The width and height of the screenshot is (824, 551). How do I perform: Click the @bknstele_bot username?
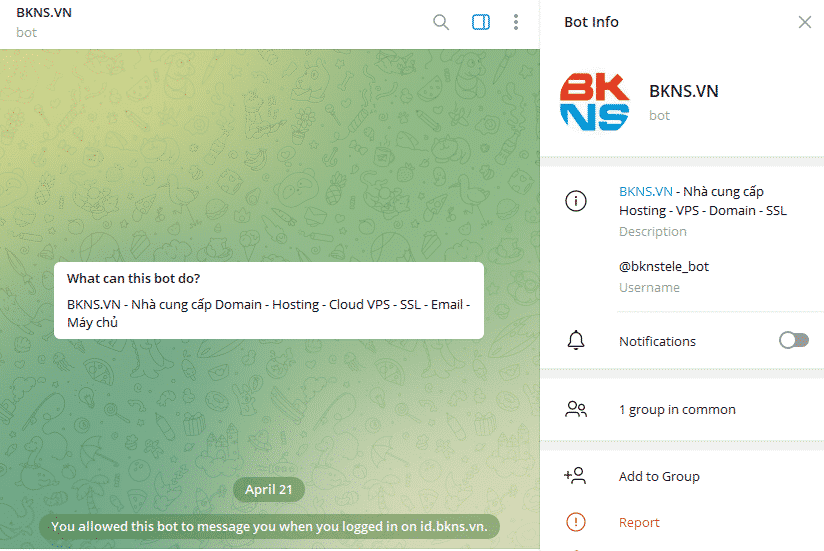[x=664, y=266]
